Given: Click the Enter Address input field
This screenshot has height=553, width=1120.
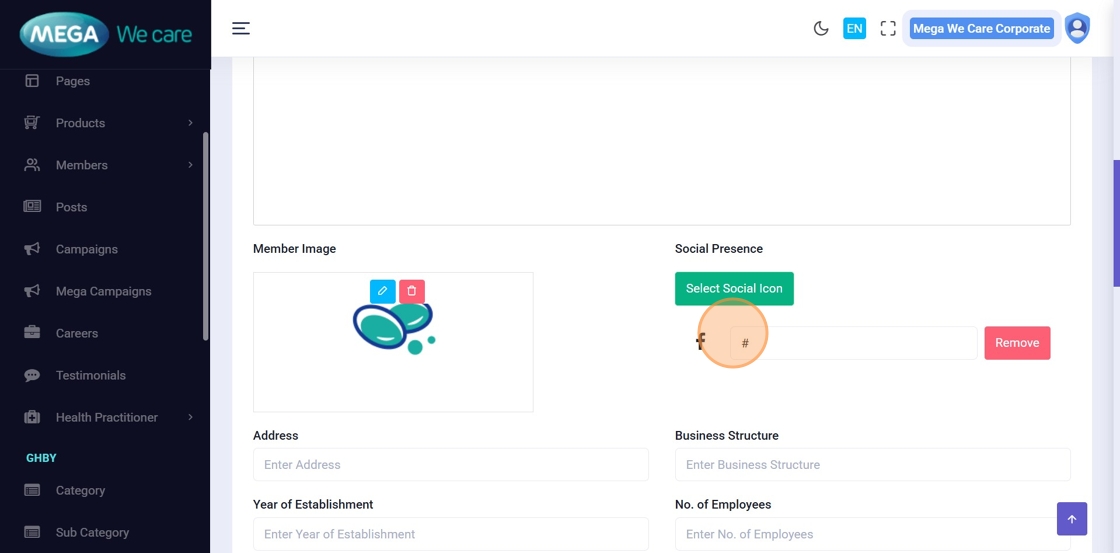Looking at the screenshot, I should (x=450, y=465).
